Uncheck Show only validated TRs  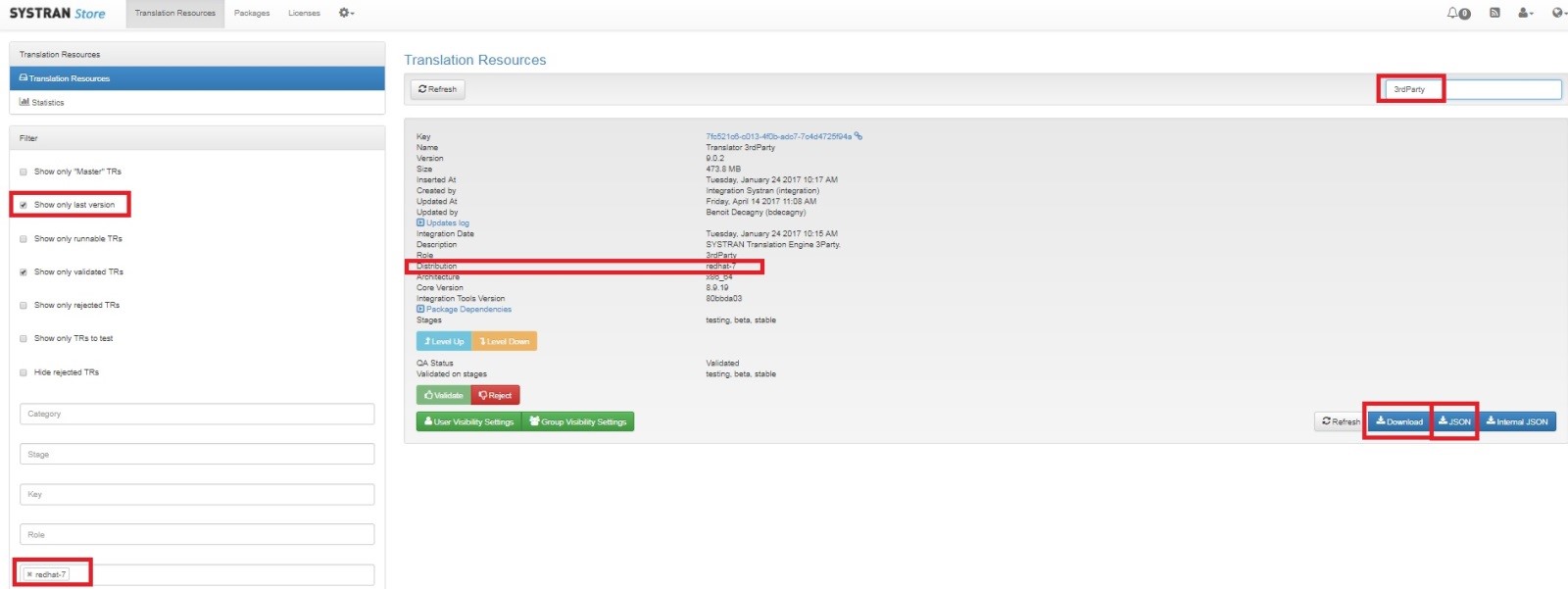[x=24, y=271]
